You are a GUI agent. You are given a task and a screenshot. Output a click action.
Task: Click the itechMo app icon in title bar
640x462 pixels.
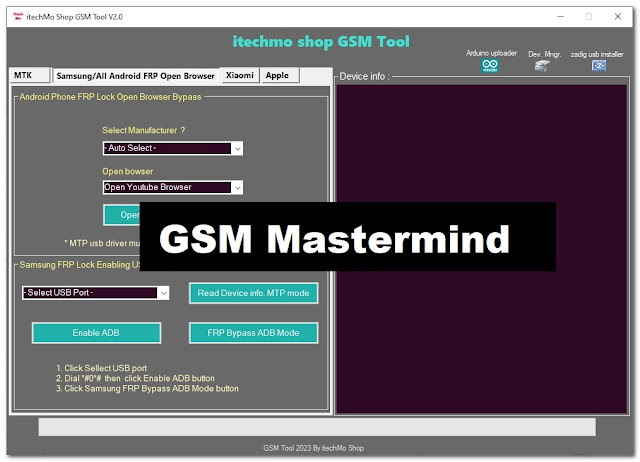click(x=18, y=17)
